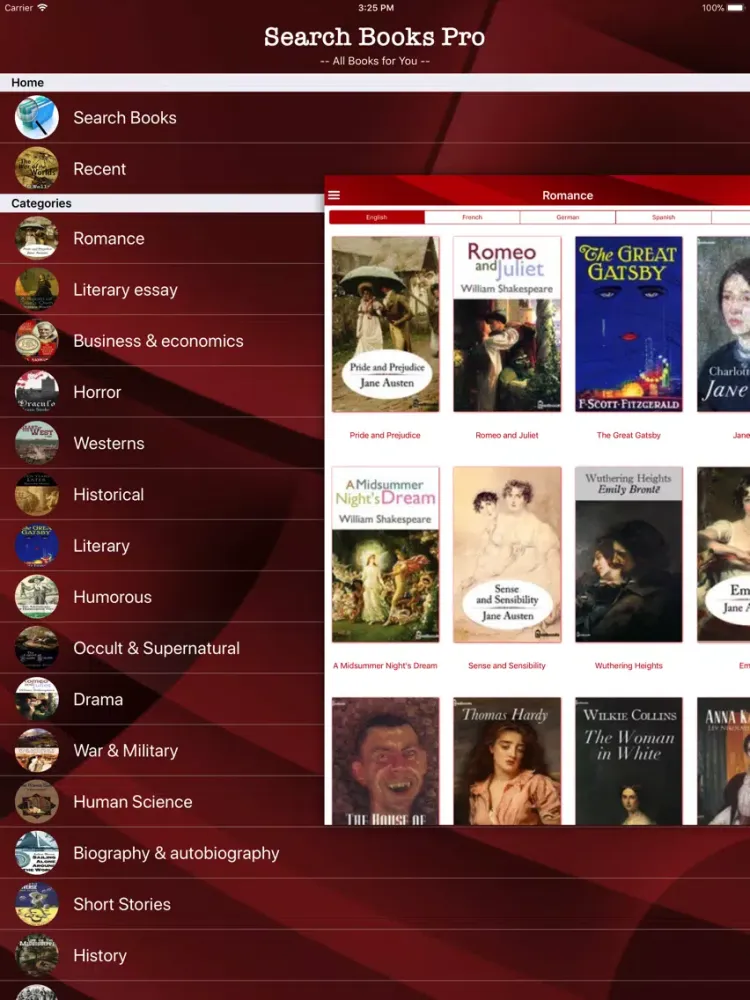
Task: Open the Romeo and Juliet cover
Action: tap(507, 324)
